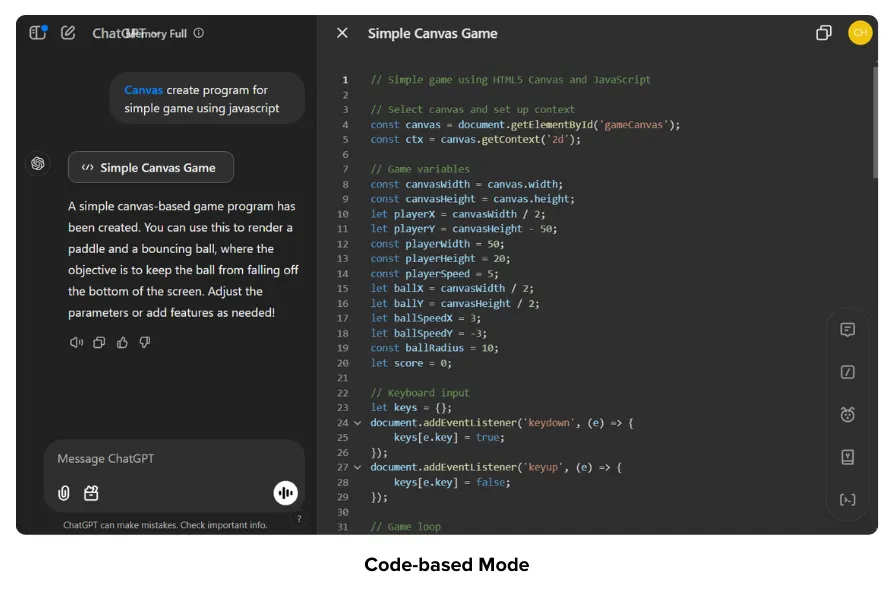The height and width of the screenshot is (590, 892).
Task: Click the Canvas link in user prompt
Action: (143, 90)
